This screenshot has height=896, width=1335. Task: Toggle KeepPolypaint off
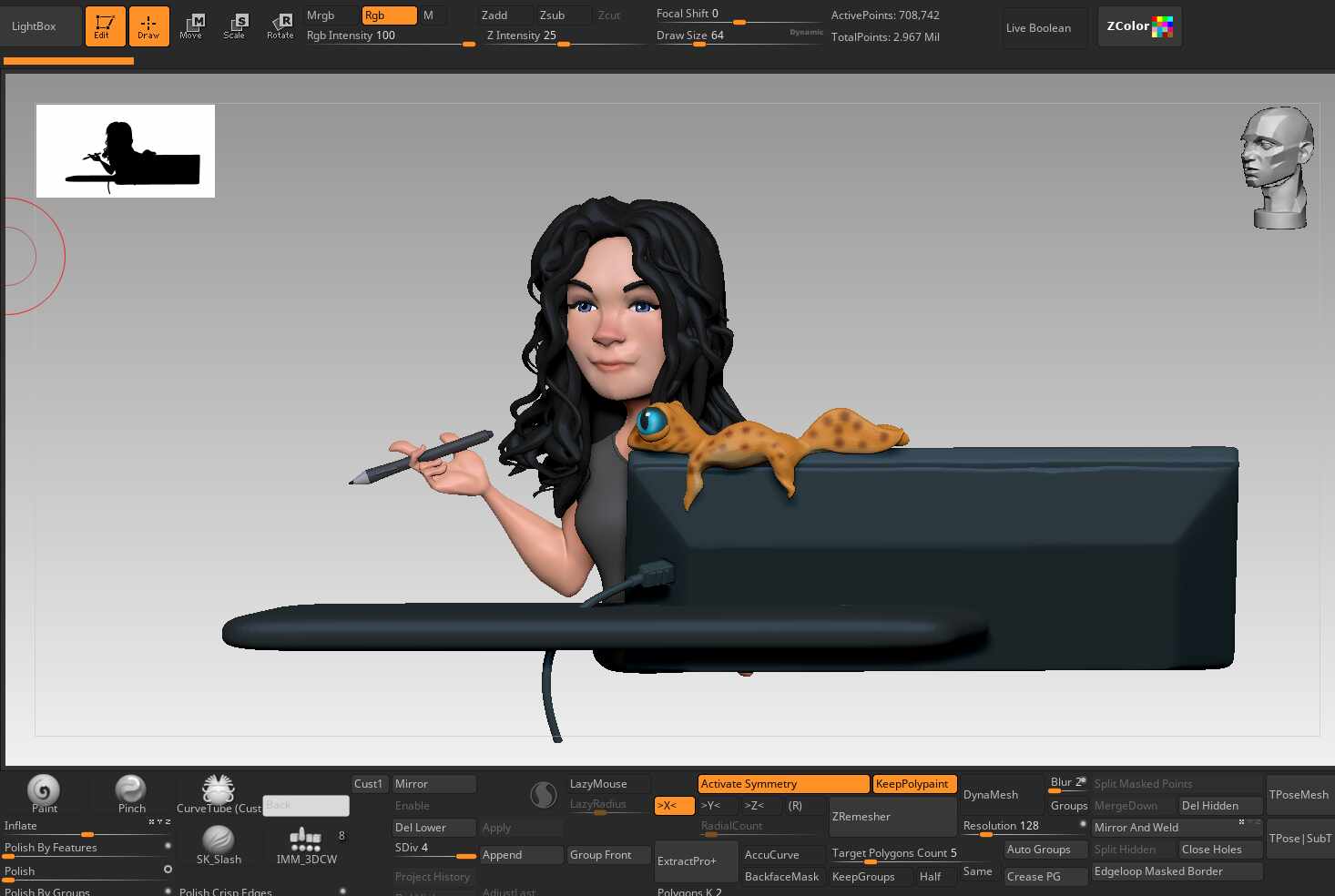click(x=914, y=784)
